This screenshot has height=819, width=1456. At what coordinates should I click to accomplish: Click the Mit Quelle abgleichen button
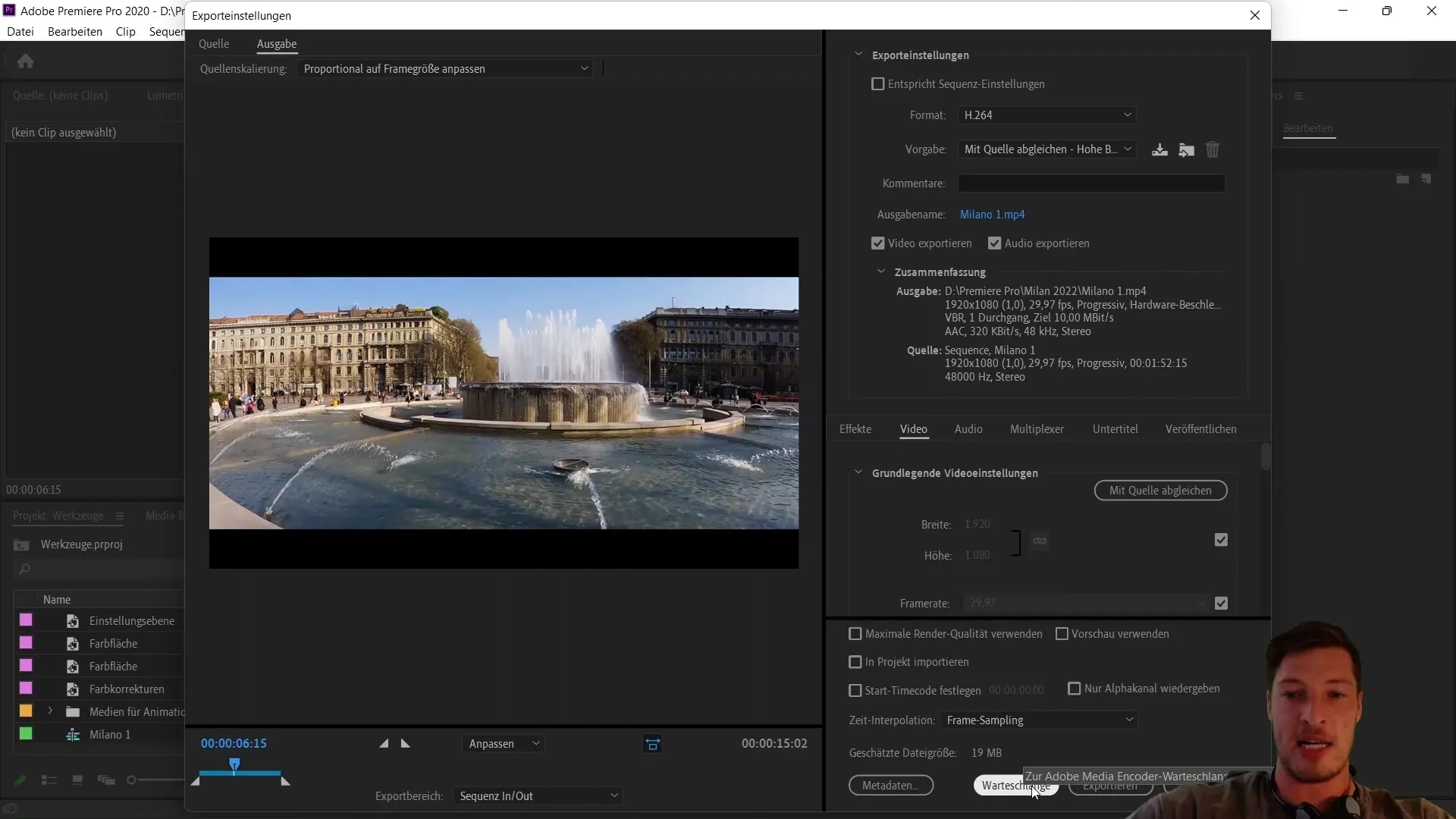[x=1160, y=491]
